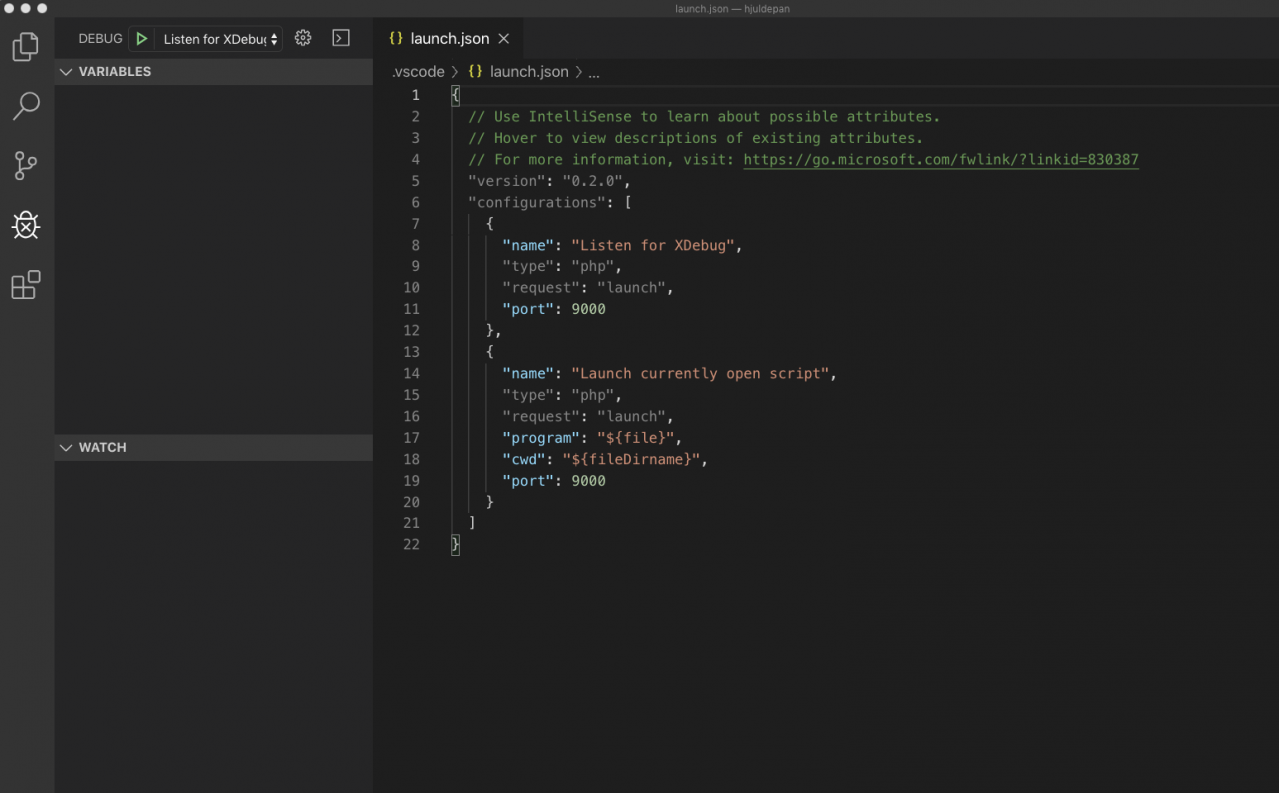
Task: Open the go.microsoft.com fwlink URL
Action: point(940,160)
